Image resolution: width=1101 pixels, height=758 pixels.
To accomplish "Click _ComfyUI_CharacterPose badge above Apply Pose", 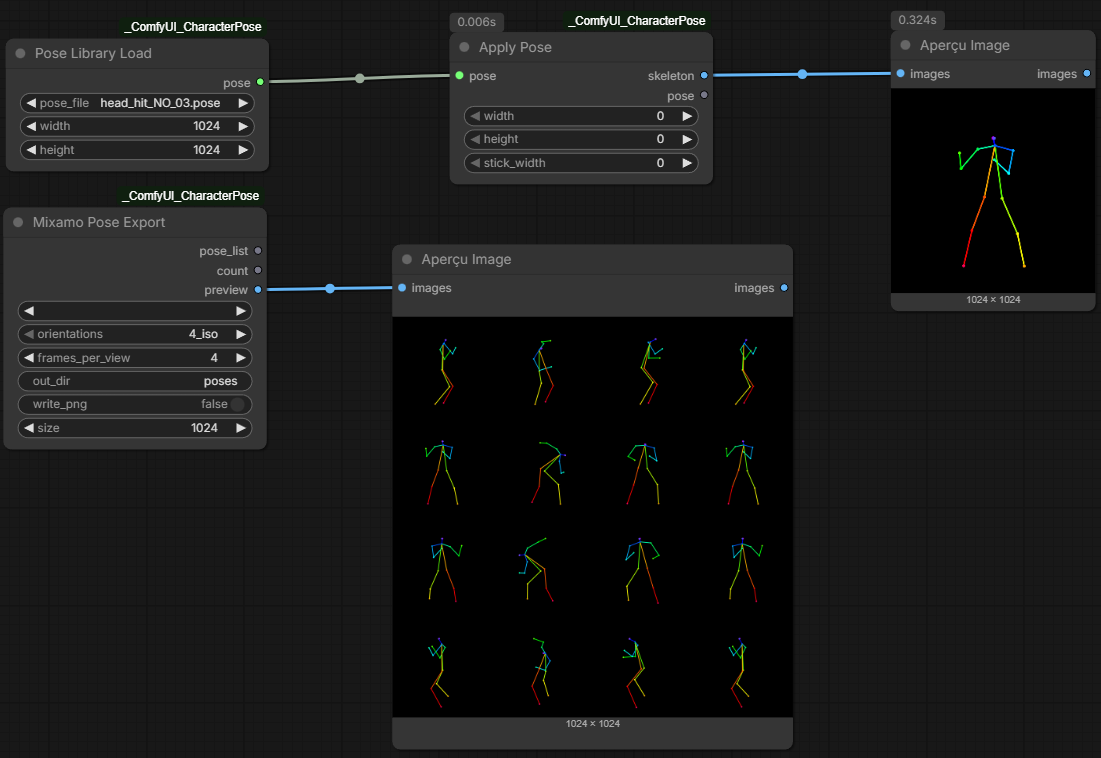I will pos(638,21).
